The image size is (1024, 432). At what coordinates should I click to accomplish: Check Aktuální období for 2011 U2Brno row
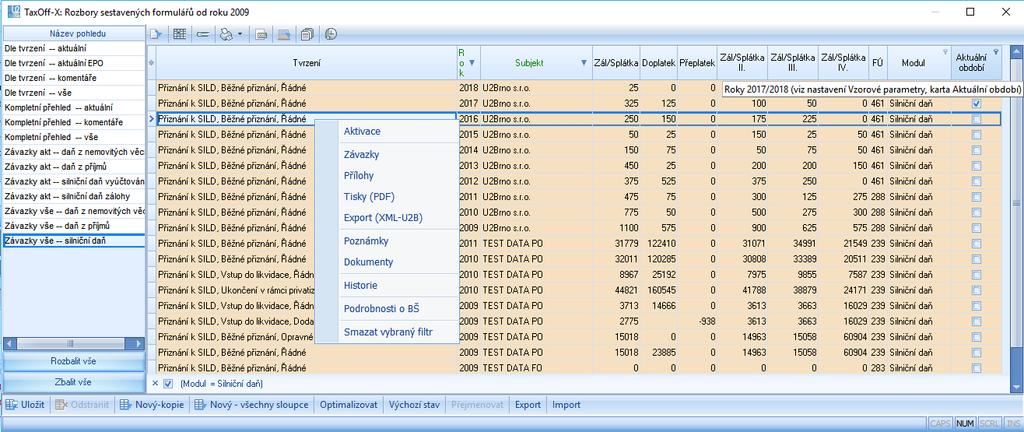(976, 197)
